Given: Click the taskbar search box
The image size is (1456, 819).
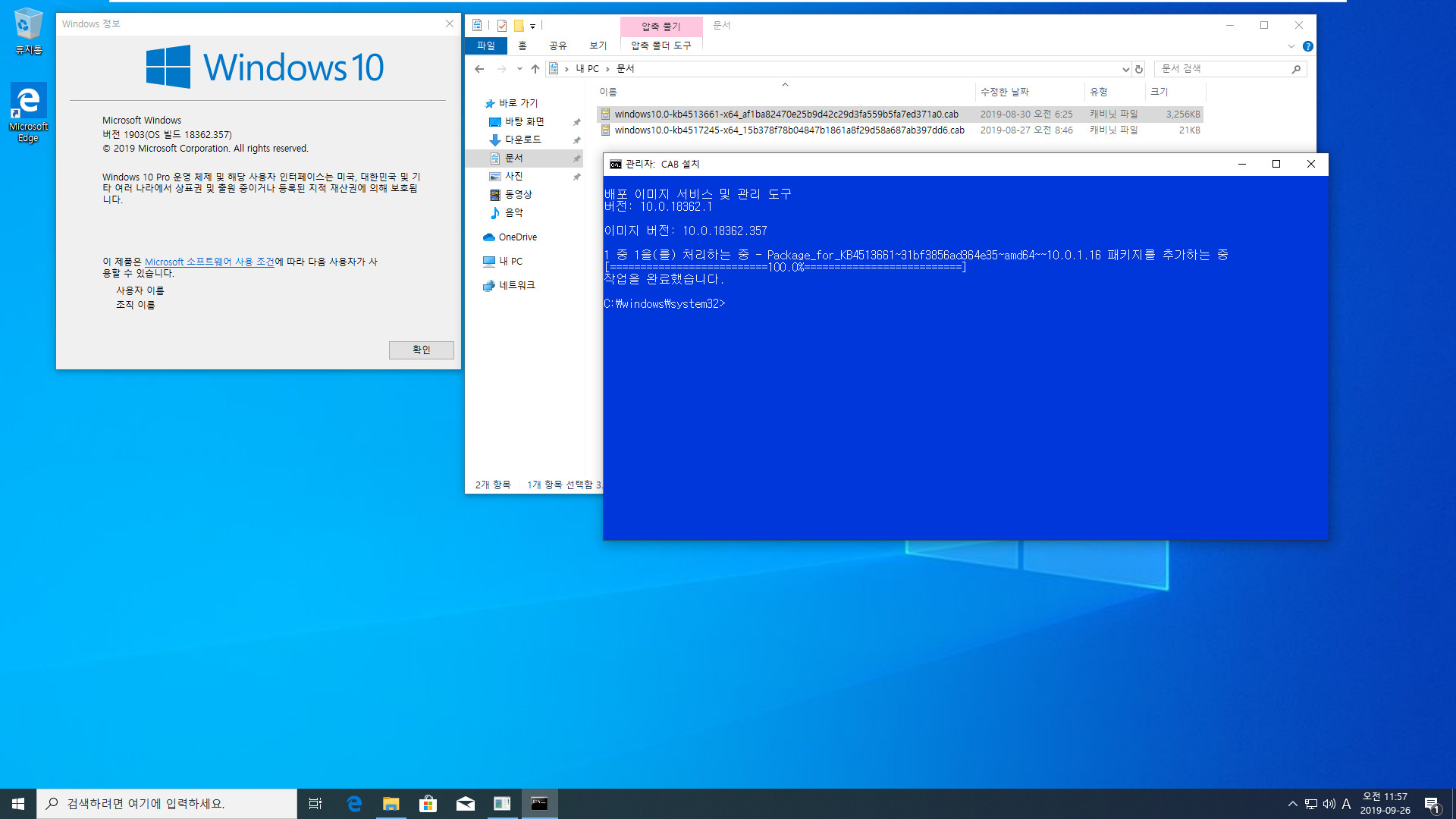Looking at the screenshot, I should [167, 804].
